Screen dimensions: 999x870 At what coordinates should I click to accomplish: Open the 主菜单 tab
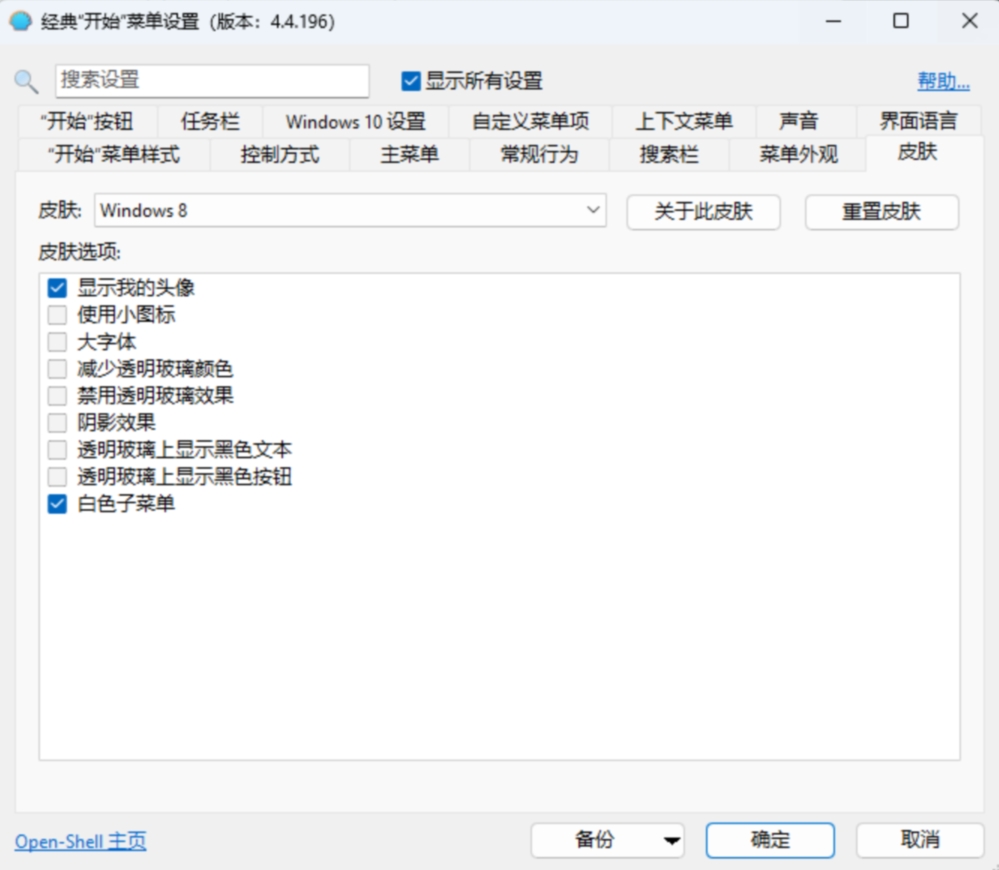[410, 155]
